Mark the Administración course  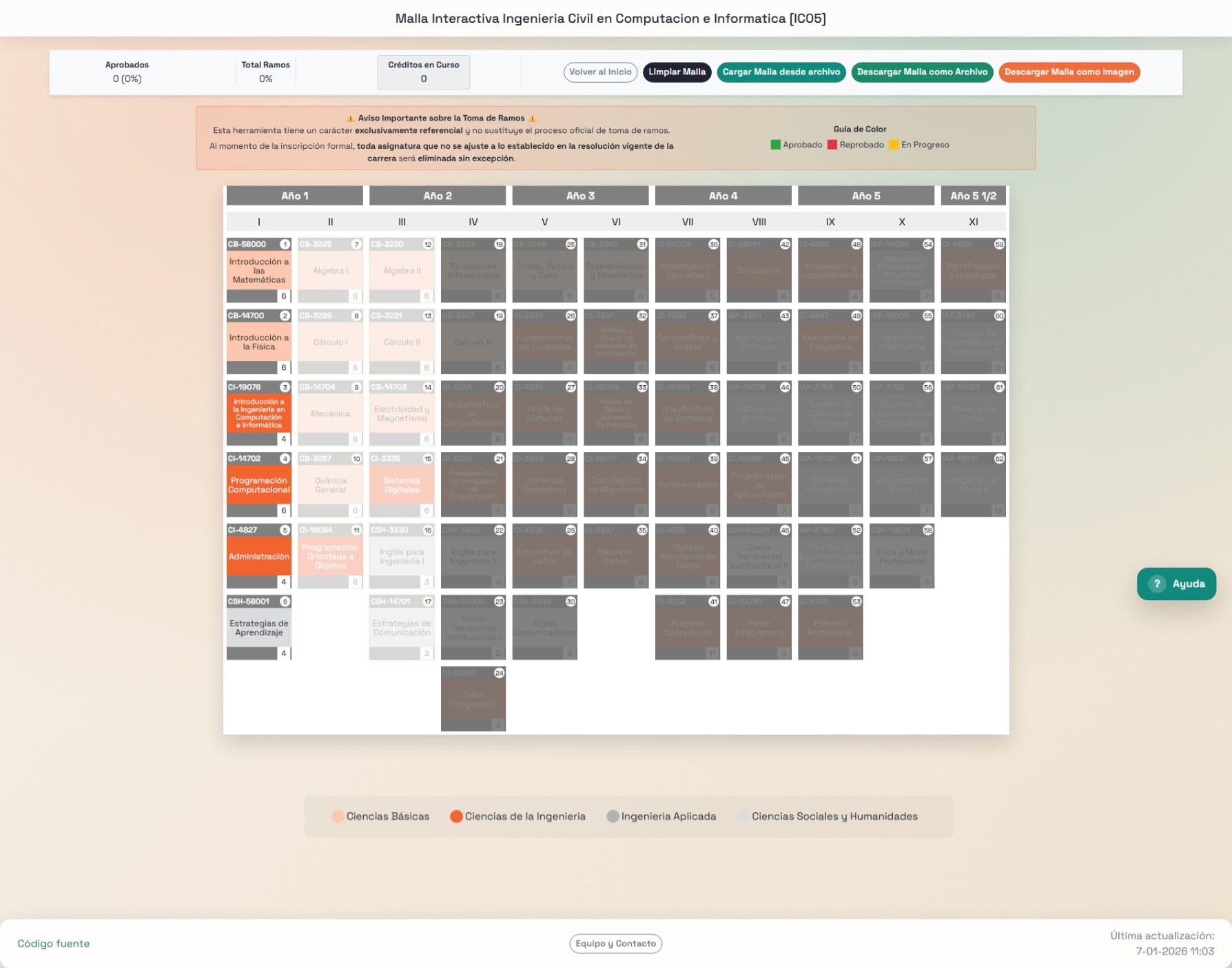pos(259,557)
